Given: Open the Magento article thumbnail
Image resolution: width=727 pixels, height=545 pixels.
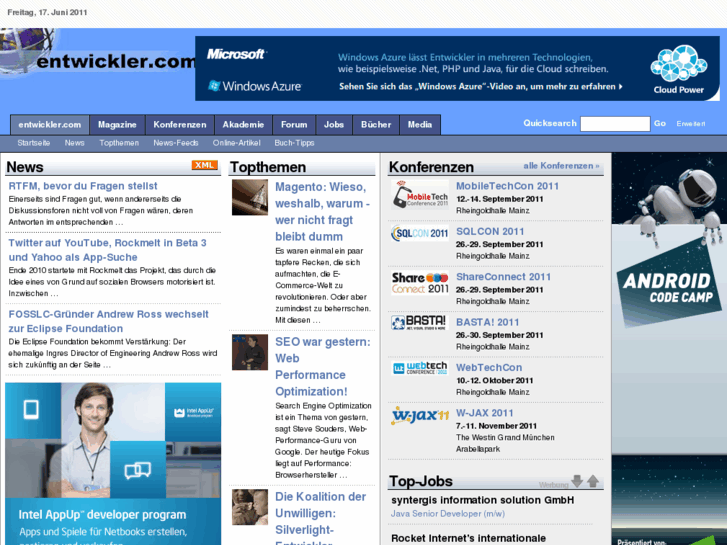Looking at the screenshot, I should coord(250,198).
